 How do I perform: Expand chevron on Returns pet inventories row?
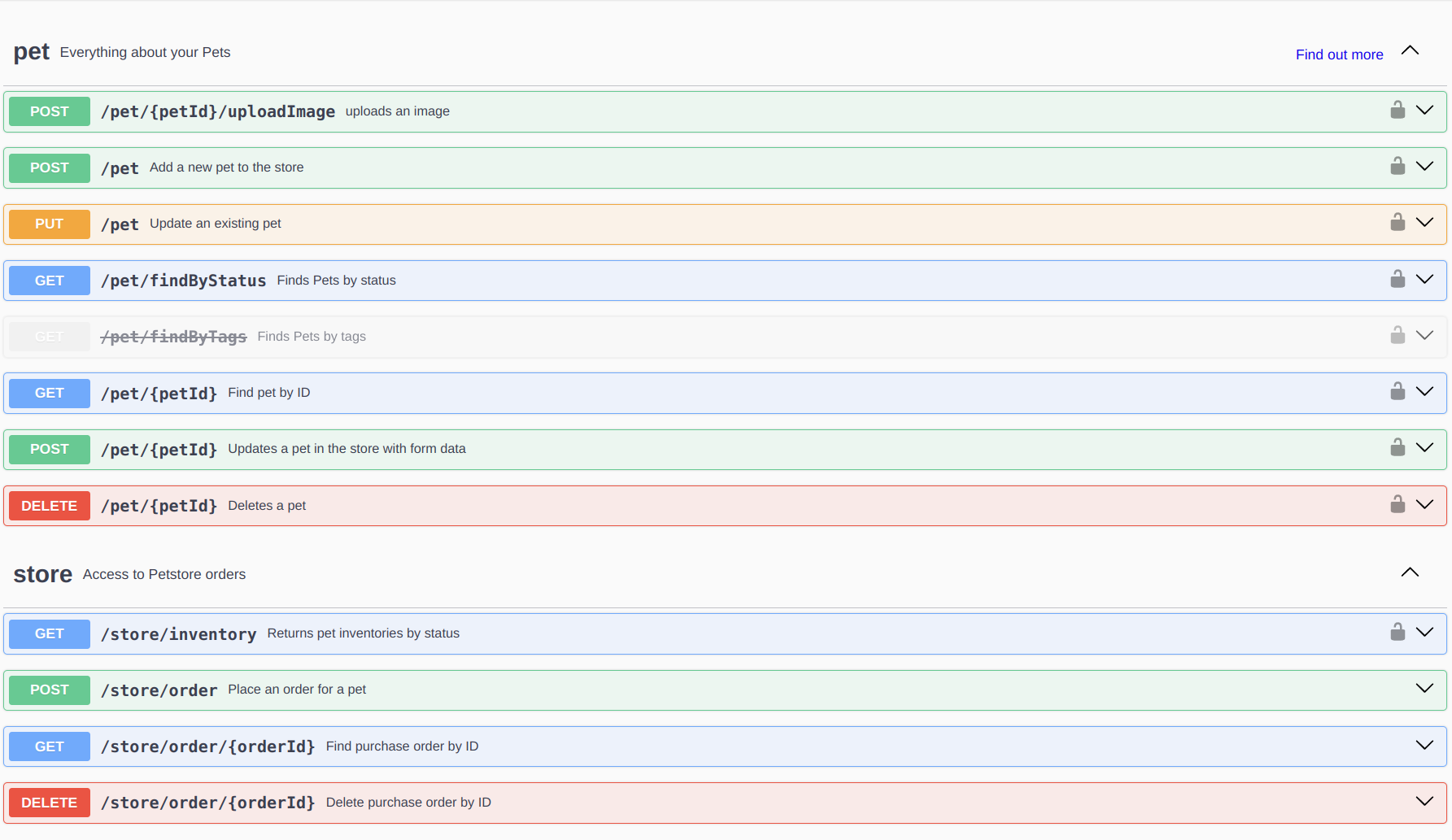click(1424, 632)
